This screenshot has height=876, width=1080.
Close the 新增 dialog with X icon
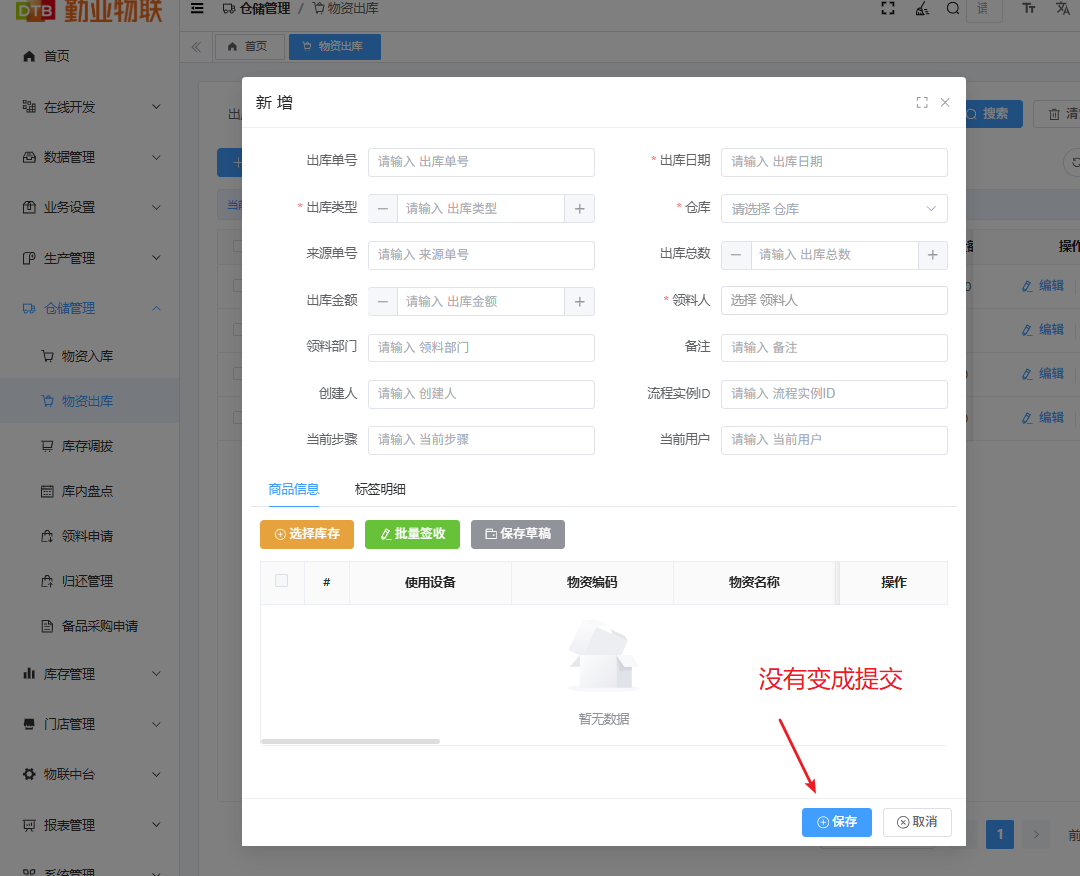tap(945, 103)
